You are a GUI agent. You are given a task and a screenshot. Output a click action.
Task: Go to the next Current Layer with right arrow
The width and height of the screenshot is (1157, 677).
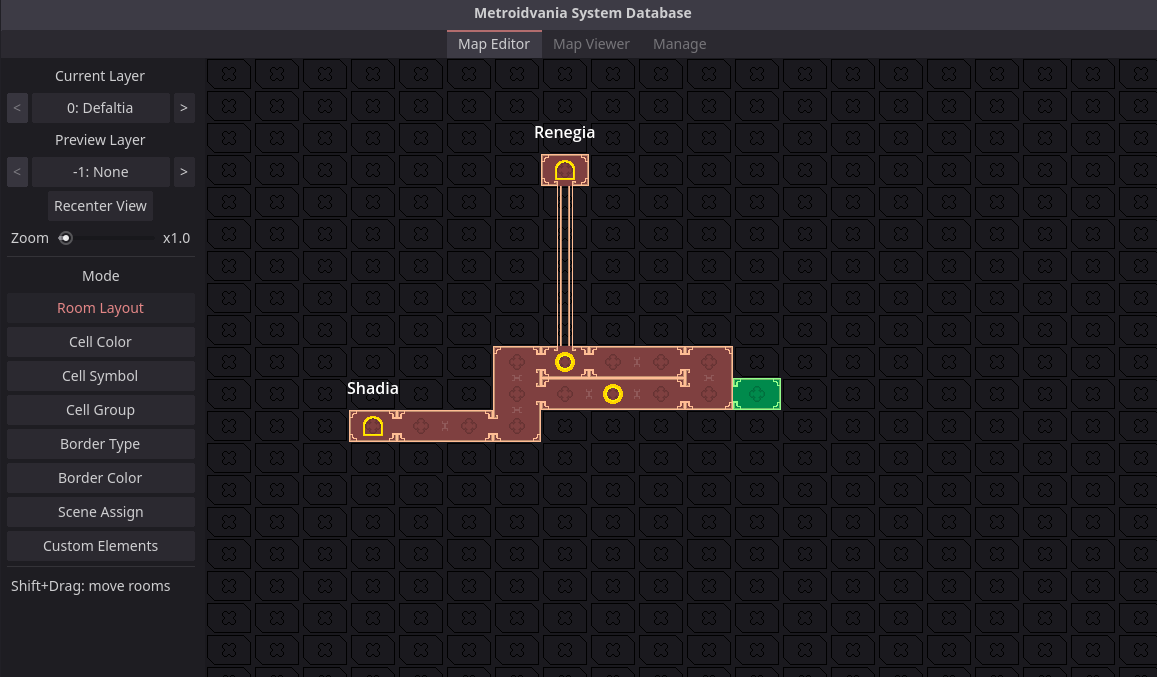click(183, 108)
